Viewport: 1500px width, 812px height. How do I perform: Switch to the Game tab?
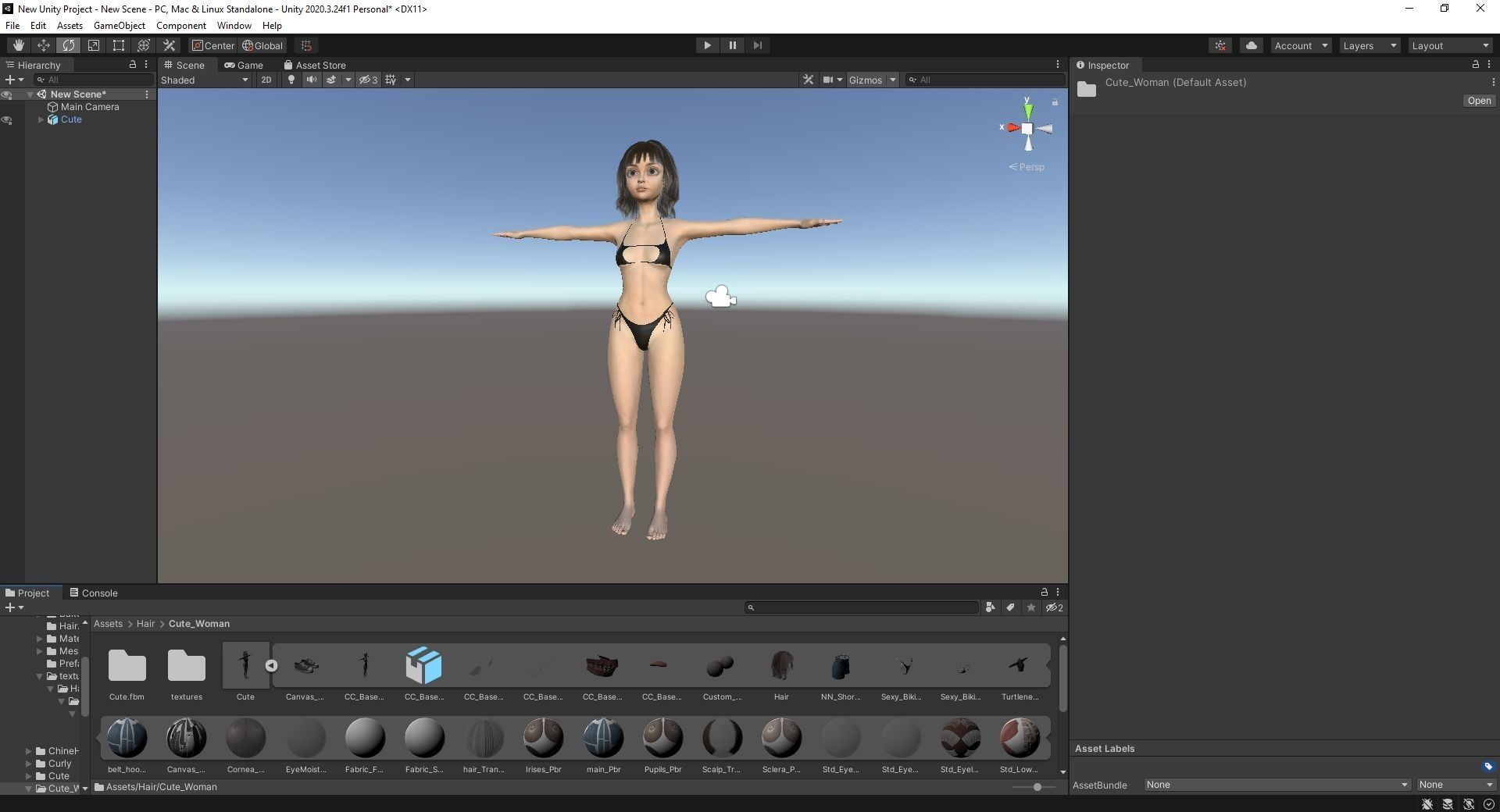coord(244,65)
